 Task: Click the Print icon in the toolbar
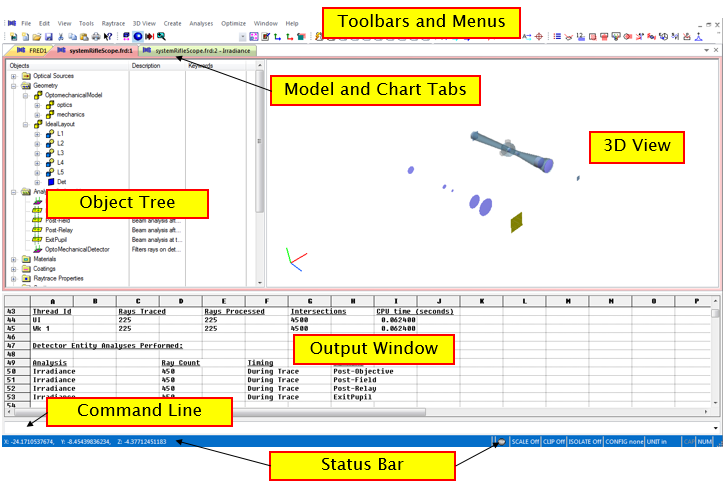point(95,36)
